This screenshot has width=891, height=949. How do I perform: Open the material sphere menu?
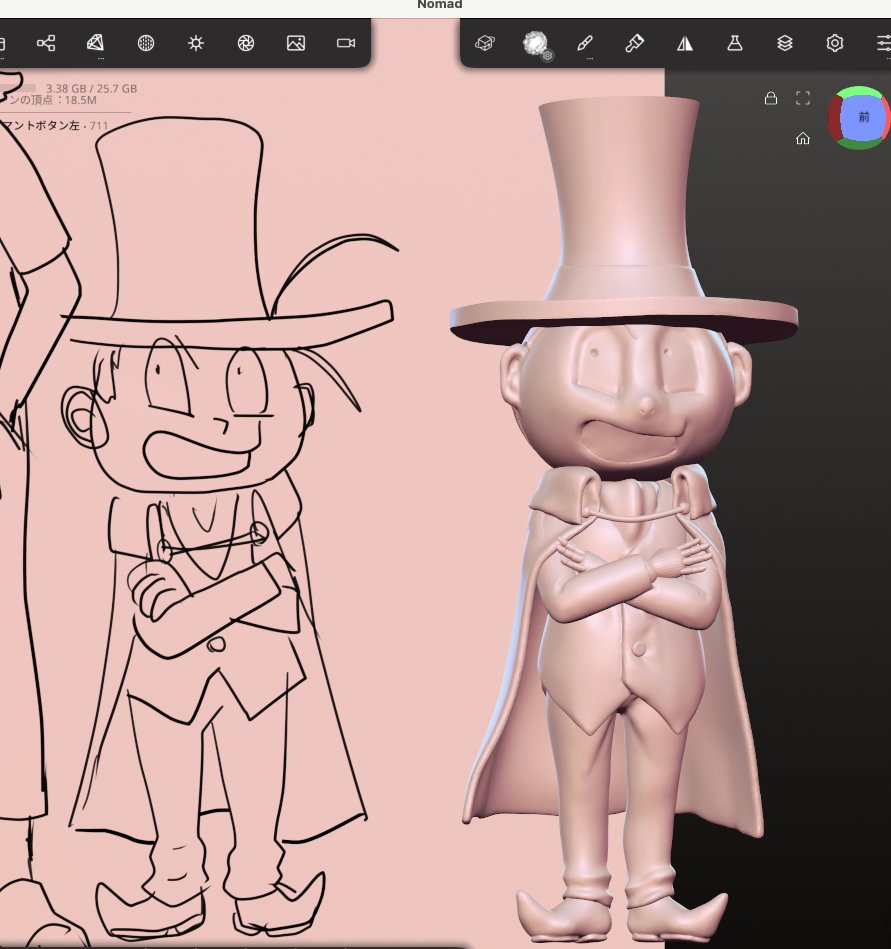(146, 43)
